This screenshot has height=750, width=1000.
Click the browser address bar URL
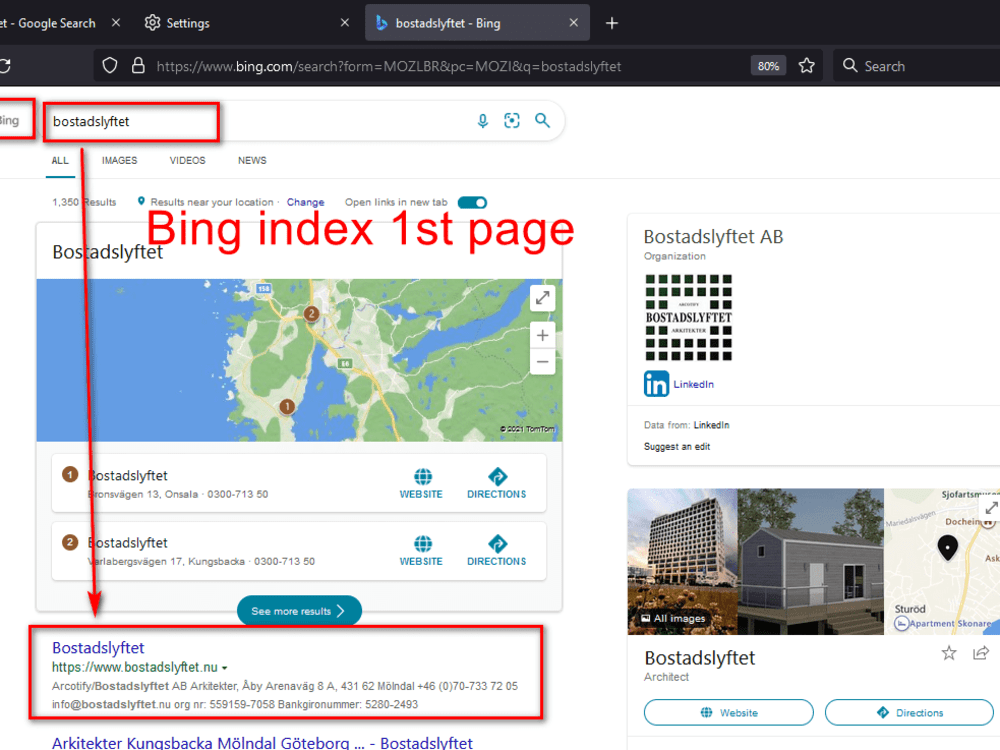click(388, 66)
